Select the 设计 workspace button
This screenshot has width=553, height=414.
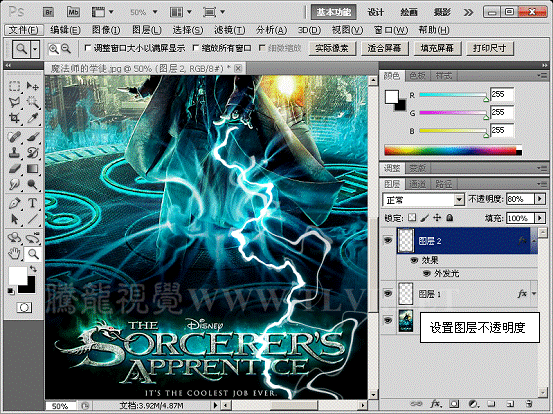375,12
